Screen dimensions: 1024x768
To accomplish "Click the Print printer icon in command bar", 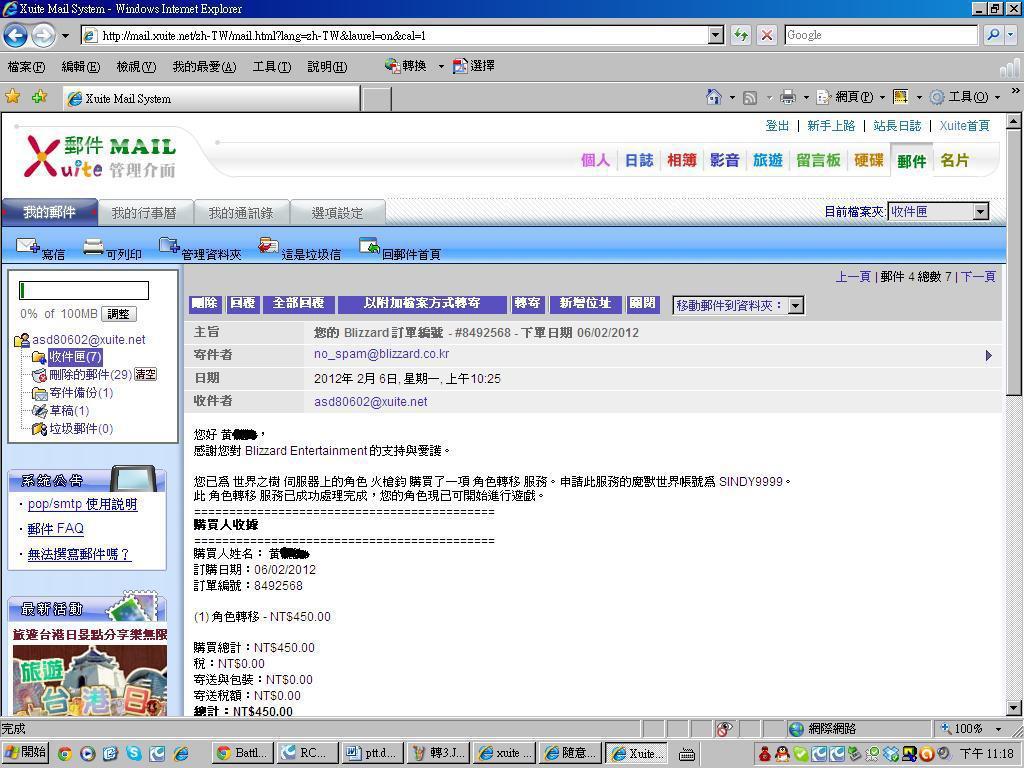I will [x=788, y=97].
